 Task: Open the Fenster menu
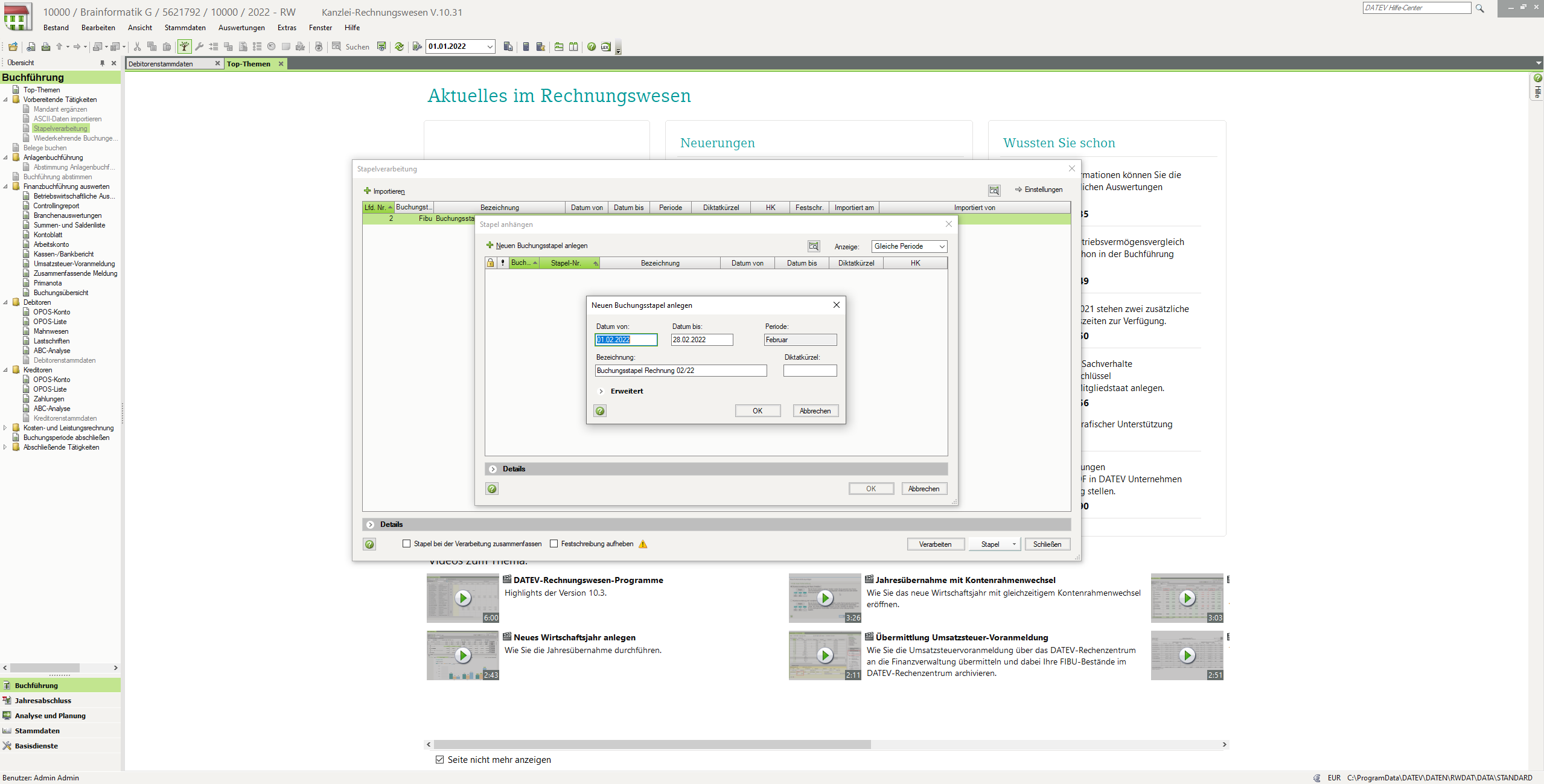click(321, 28)
